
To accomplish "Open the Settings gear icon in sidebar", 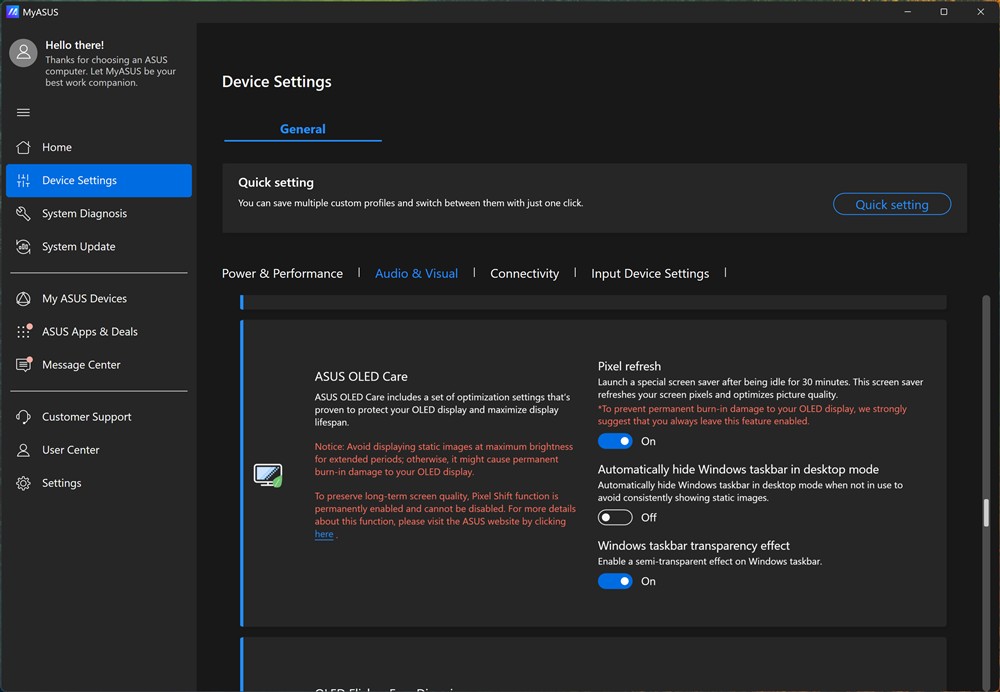I will click(x=23, y=483).
